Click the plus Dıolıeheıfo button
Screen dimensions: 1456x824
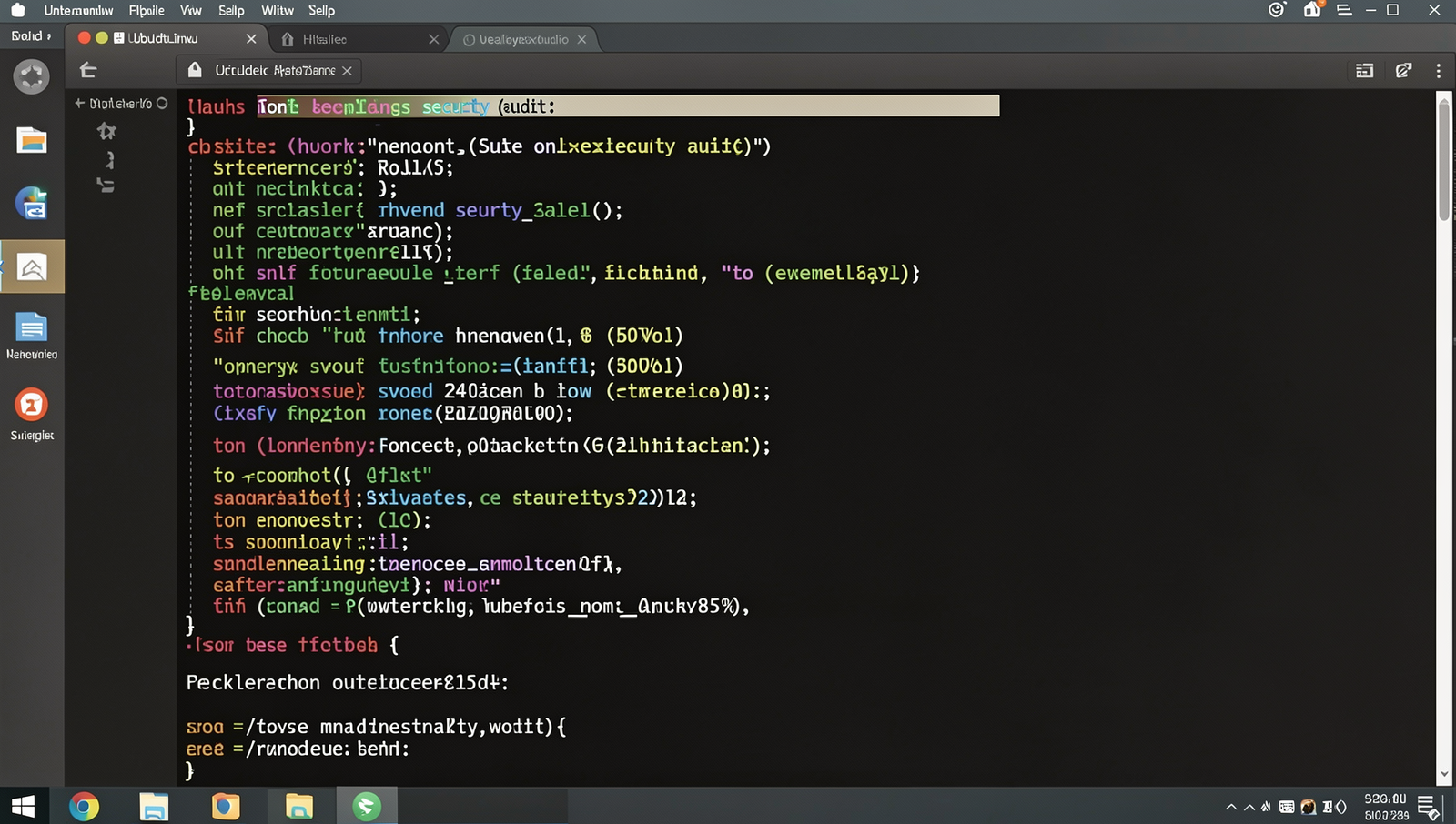coord(79,104)
